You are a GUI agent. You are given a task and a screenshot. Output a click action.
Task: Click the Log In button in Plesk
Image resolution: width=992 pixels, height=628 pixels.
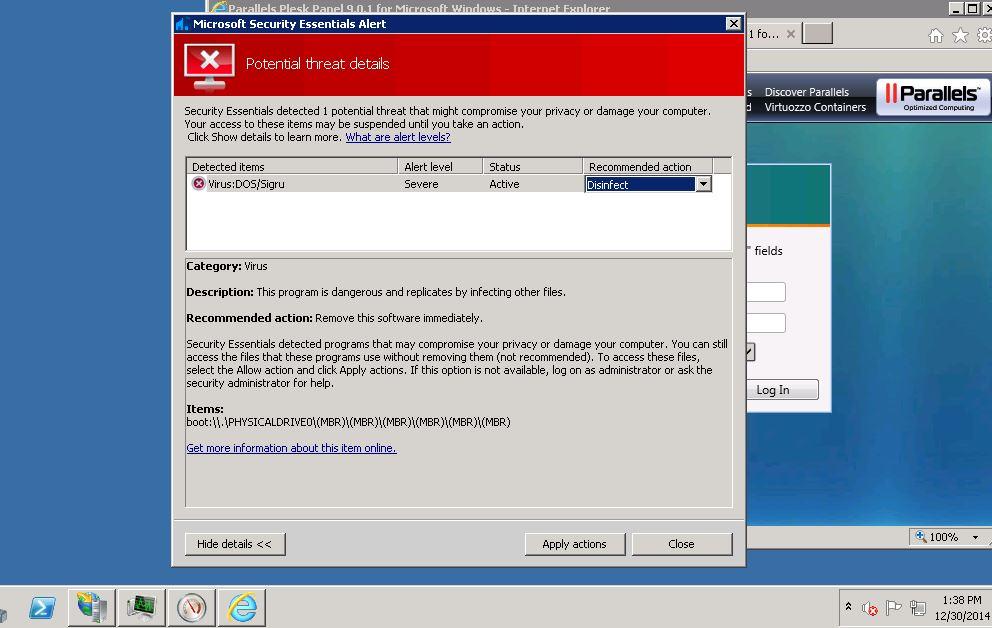783,390
